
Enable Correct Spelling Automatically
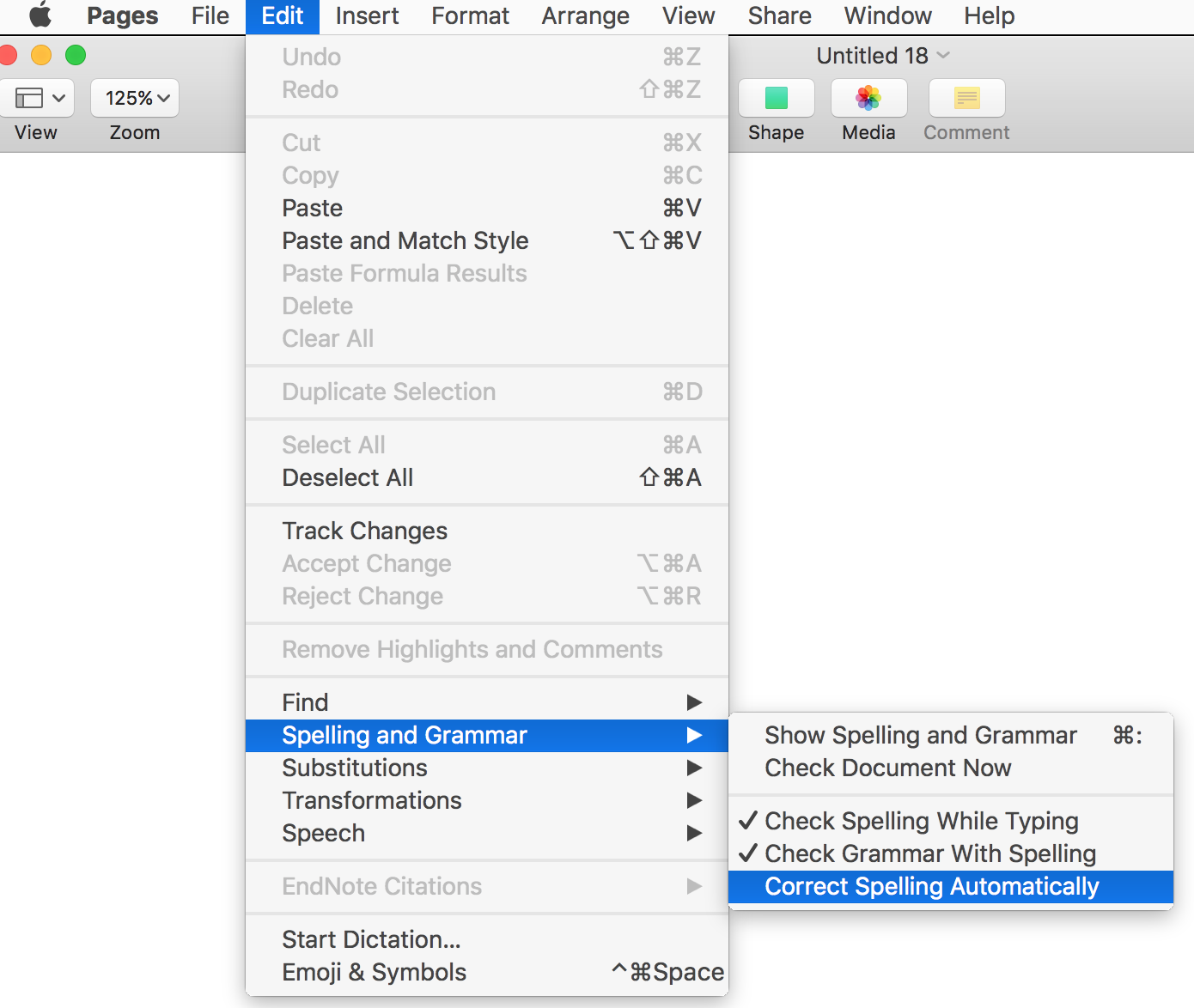(x=951, y=886)
